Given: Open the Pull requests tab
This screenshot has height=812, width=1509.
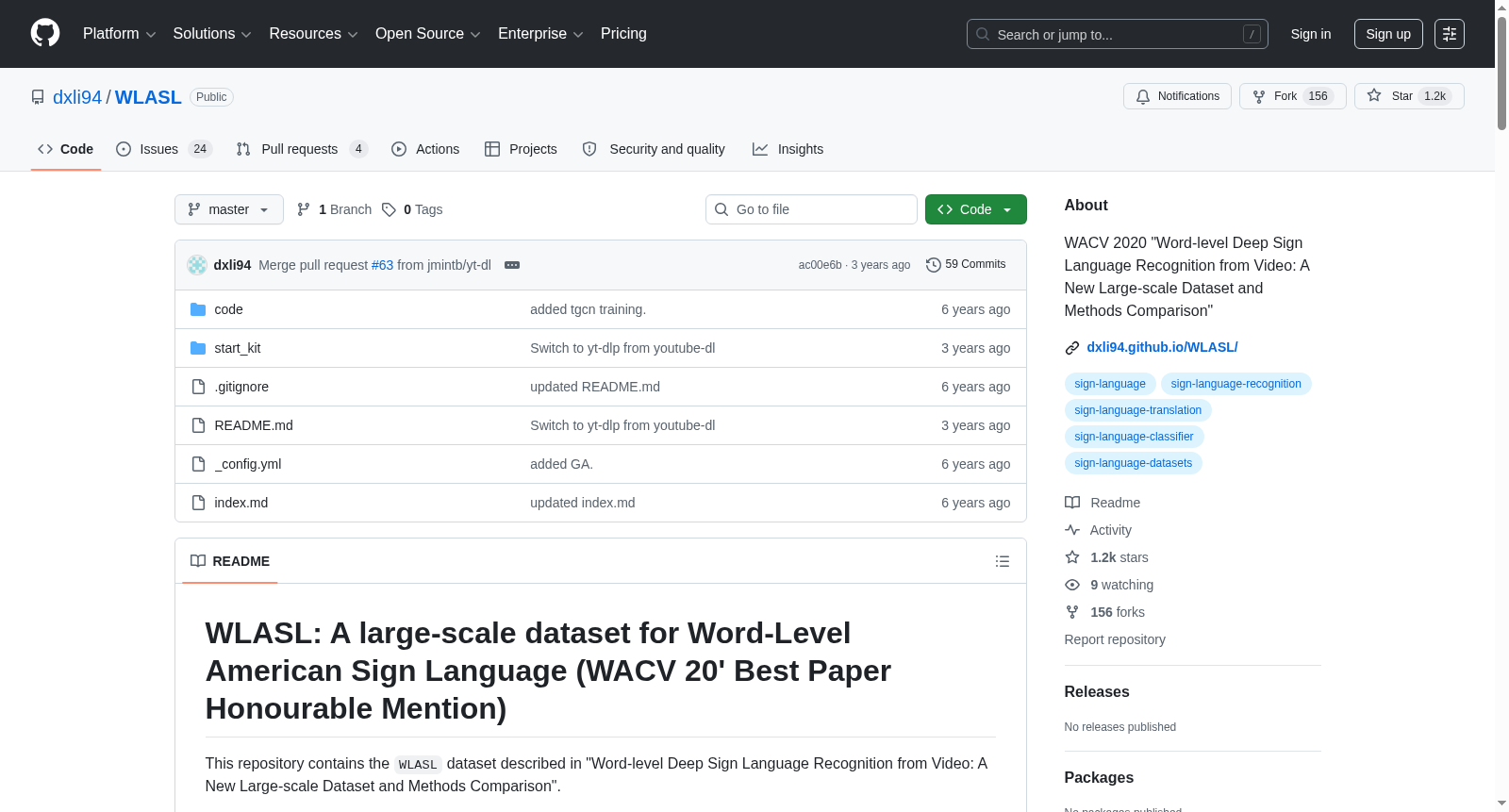Looking at the screenshot, I should 302,149.
